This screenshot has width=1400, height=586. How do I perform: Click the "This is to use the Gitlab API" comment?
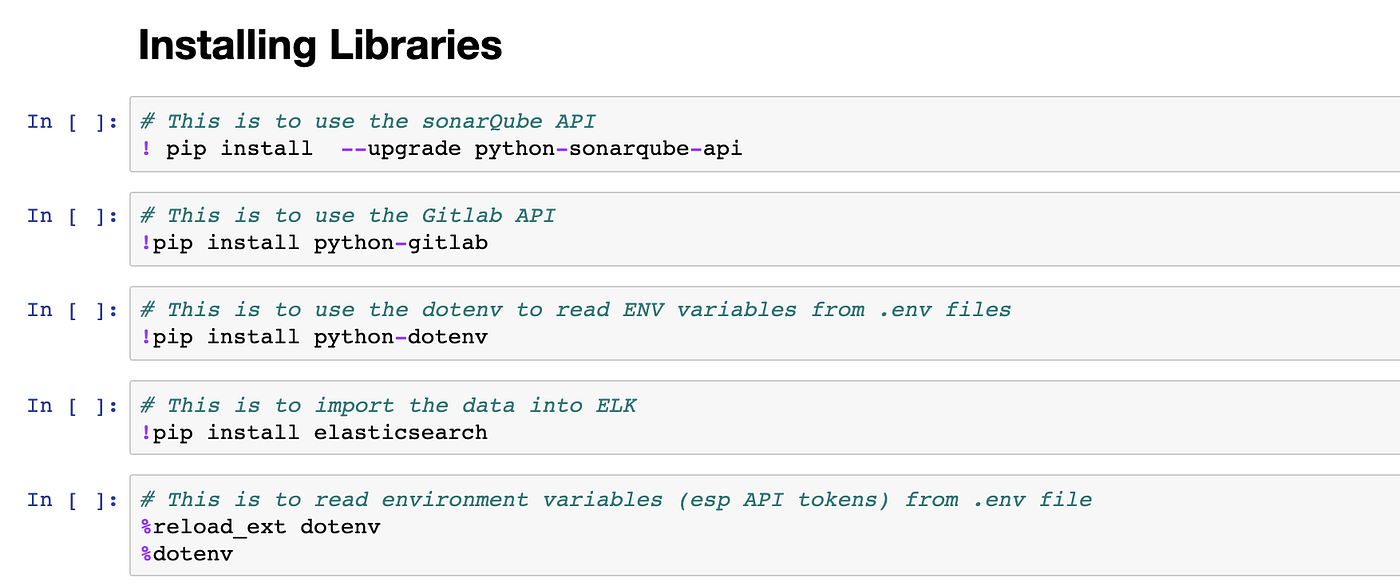point(347,216)
